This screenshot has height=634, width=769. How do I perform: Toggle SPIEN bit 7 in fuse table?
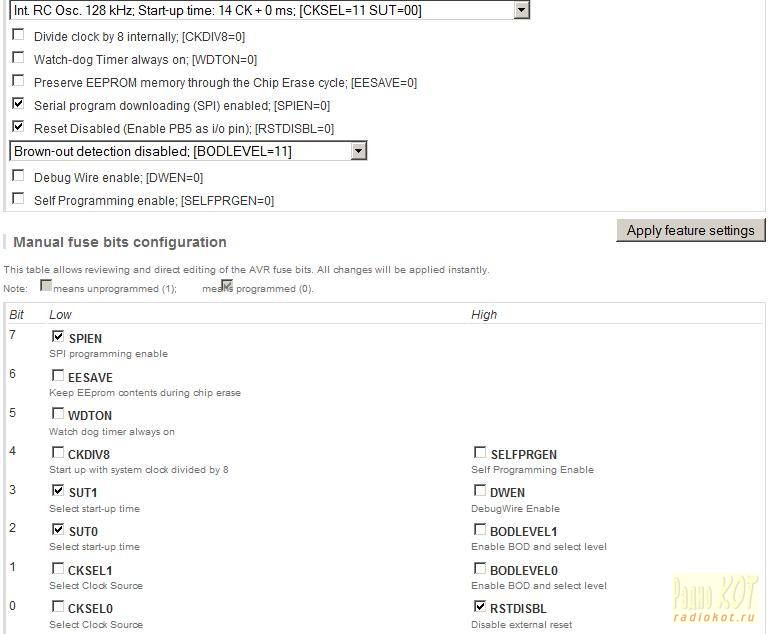pos(58,338)
